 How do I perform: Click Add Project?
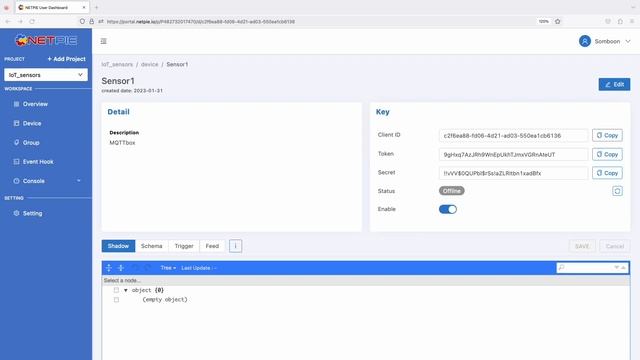[x=67, y=59]
